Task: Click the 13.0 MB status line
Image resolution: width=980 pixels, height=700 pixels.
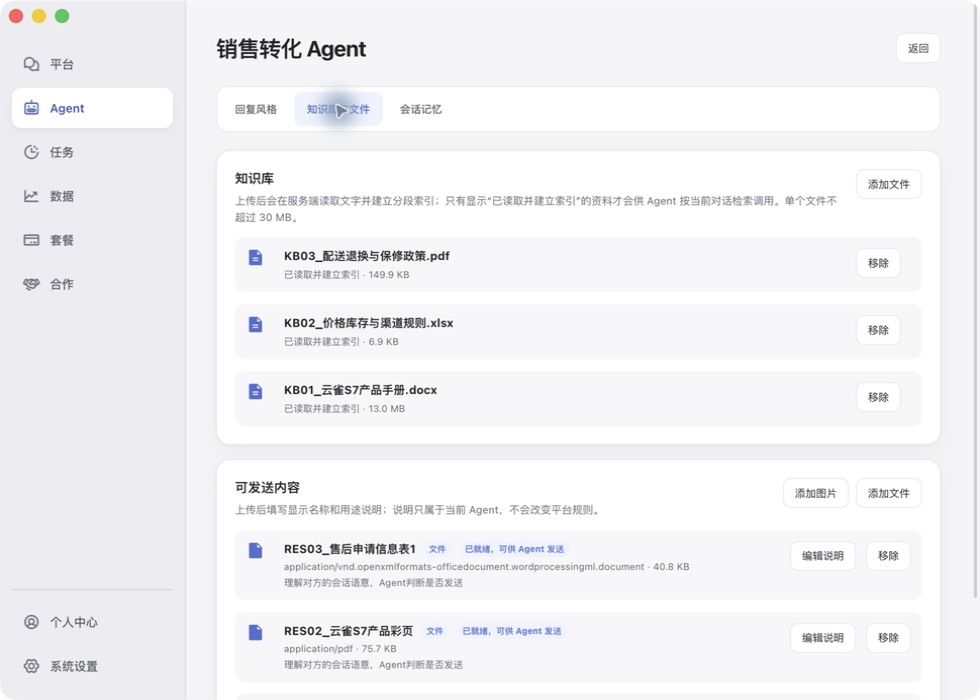Action: tap(344, 408)
